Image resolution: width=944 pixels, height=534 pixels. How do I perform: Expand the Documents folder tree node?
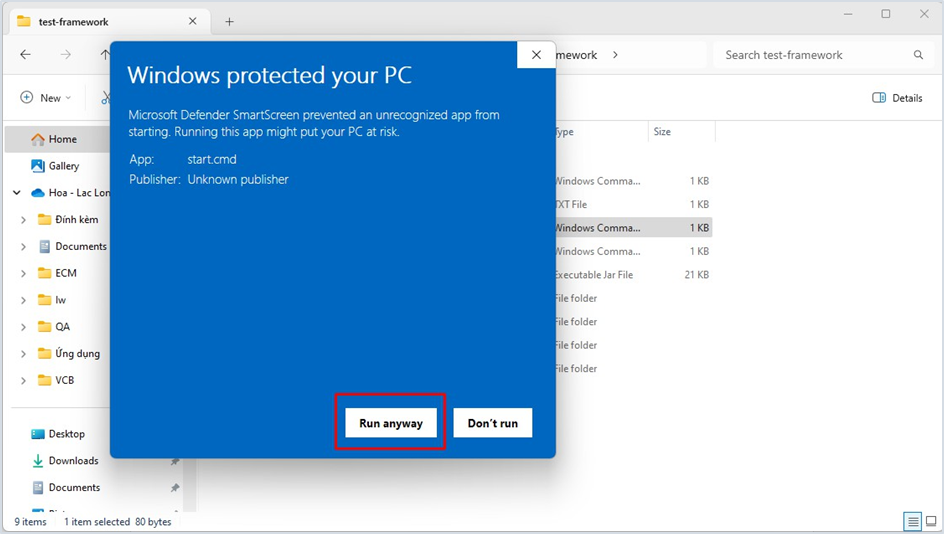pyautogui.click(x=24, y=246)
